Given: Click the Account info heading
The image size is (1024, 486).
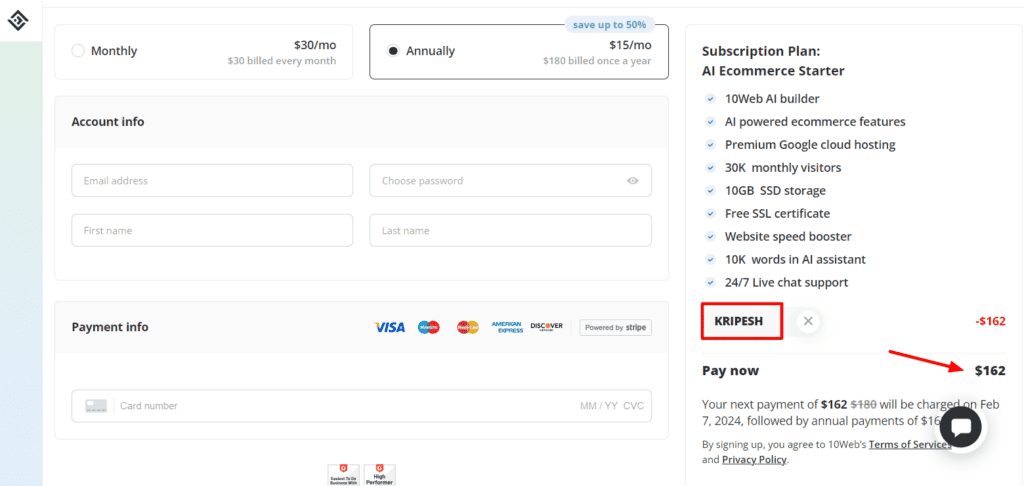Looking at the screenshot, I should 108,122.
